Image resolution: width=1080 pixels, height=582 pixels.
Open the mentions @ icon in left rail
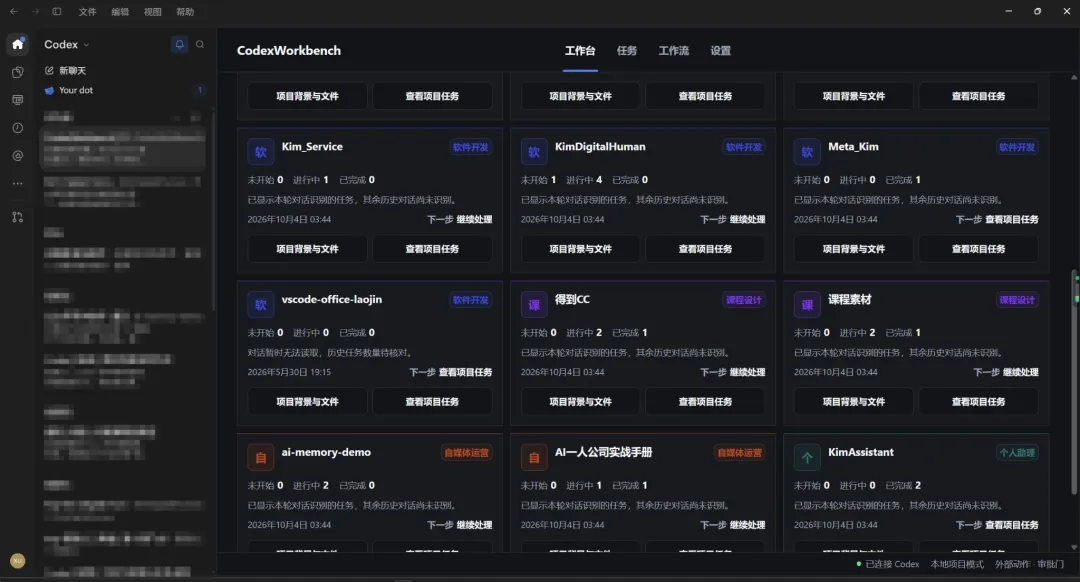18,156
